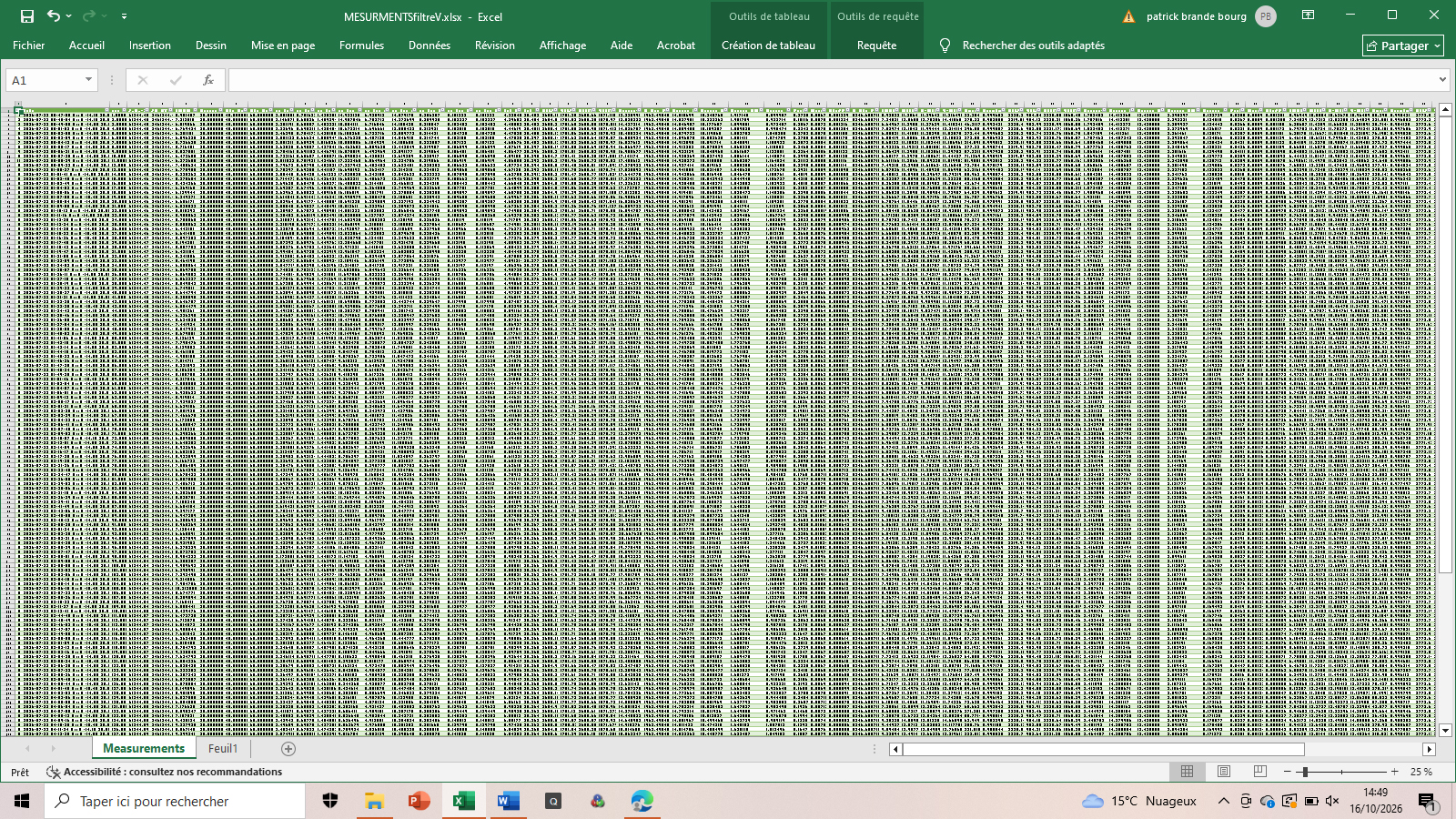Click the yellow warning triangle icon

click(x=1128, y=16)
